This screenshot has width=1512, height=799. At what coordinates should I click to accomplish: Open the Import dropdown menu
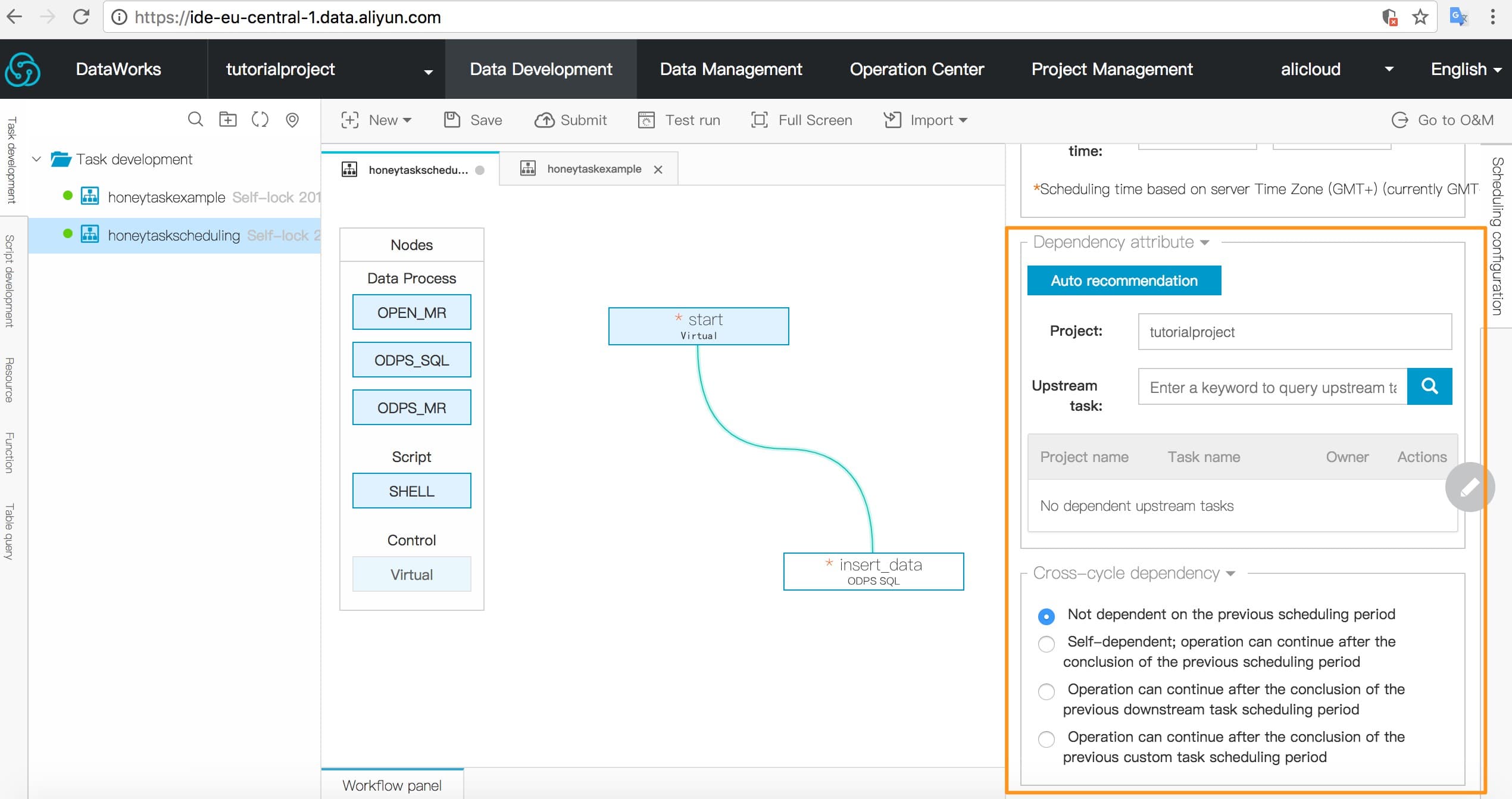click(926, 120)
